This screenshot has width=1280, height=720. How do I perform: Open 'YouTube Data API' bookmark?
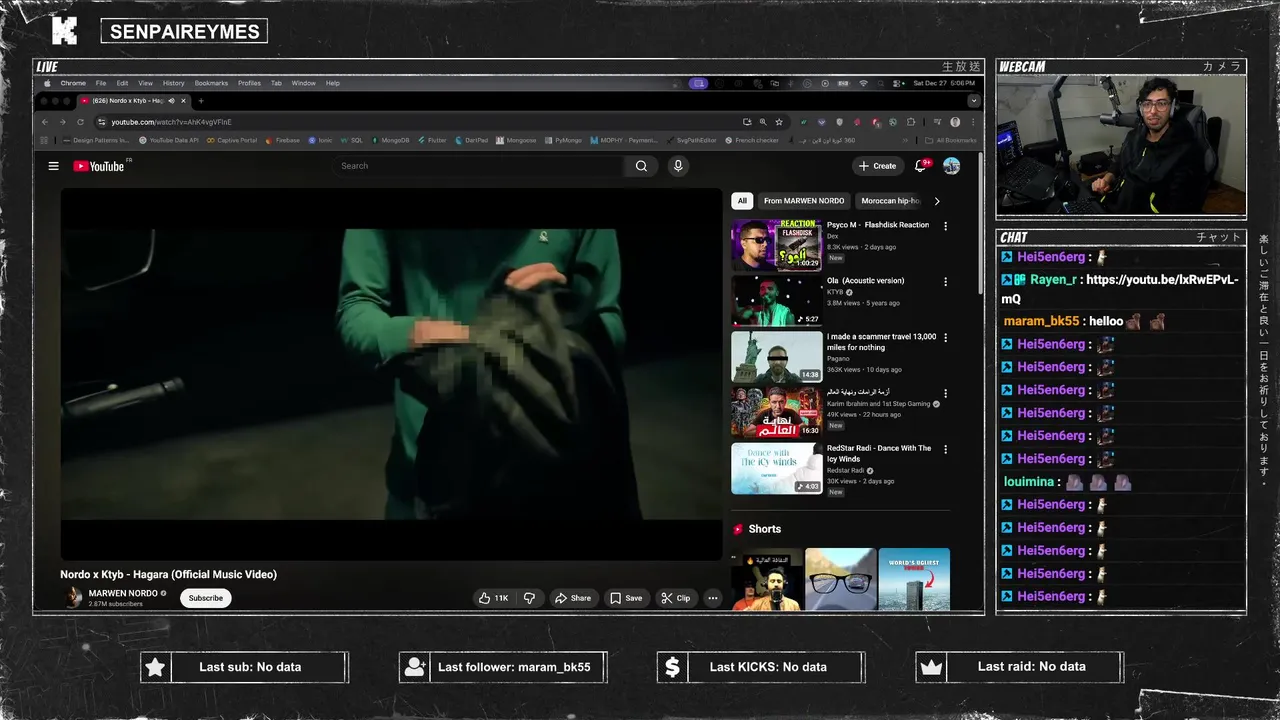click(x=169, y=140)
